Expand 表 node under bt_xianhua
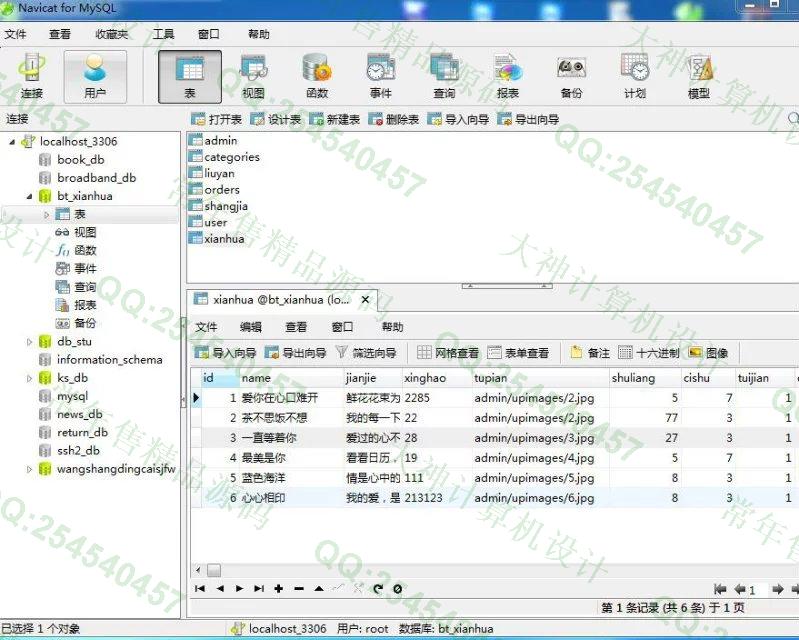This screenshot has height=640, width=799. pos(46,215)
